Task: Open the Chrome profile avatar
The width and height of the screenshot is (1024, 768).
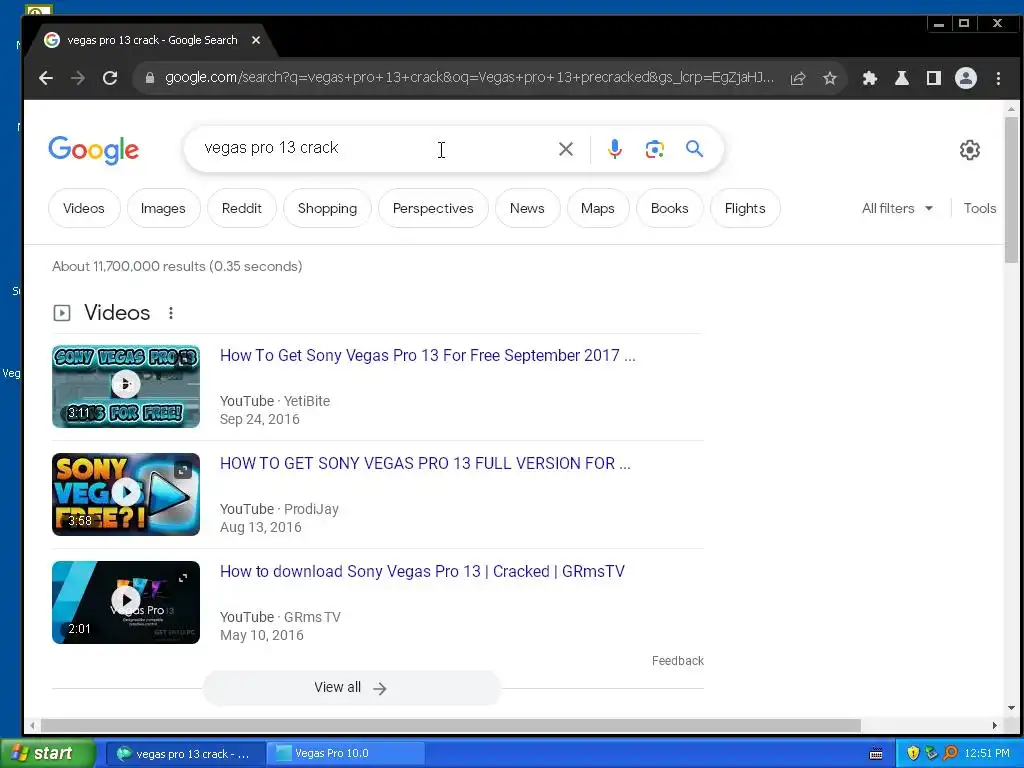Action: [966, 78]
